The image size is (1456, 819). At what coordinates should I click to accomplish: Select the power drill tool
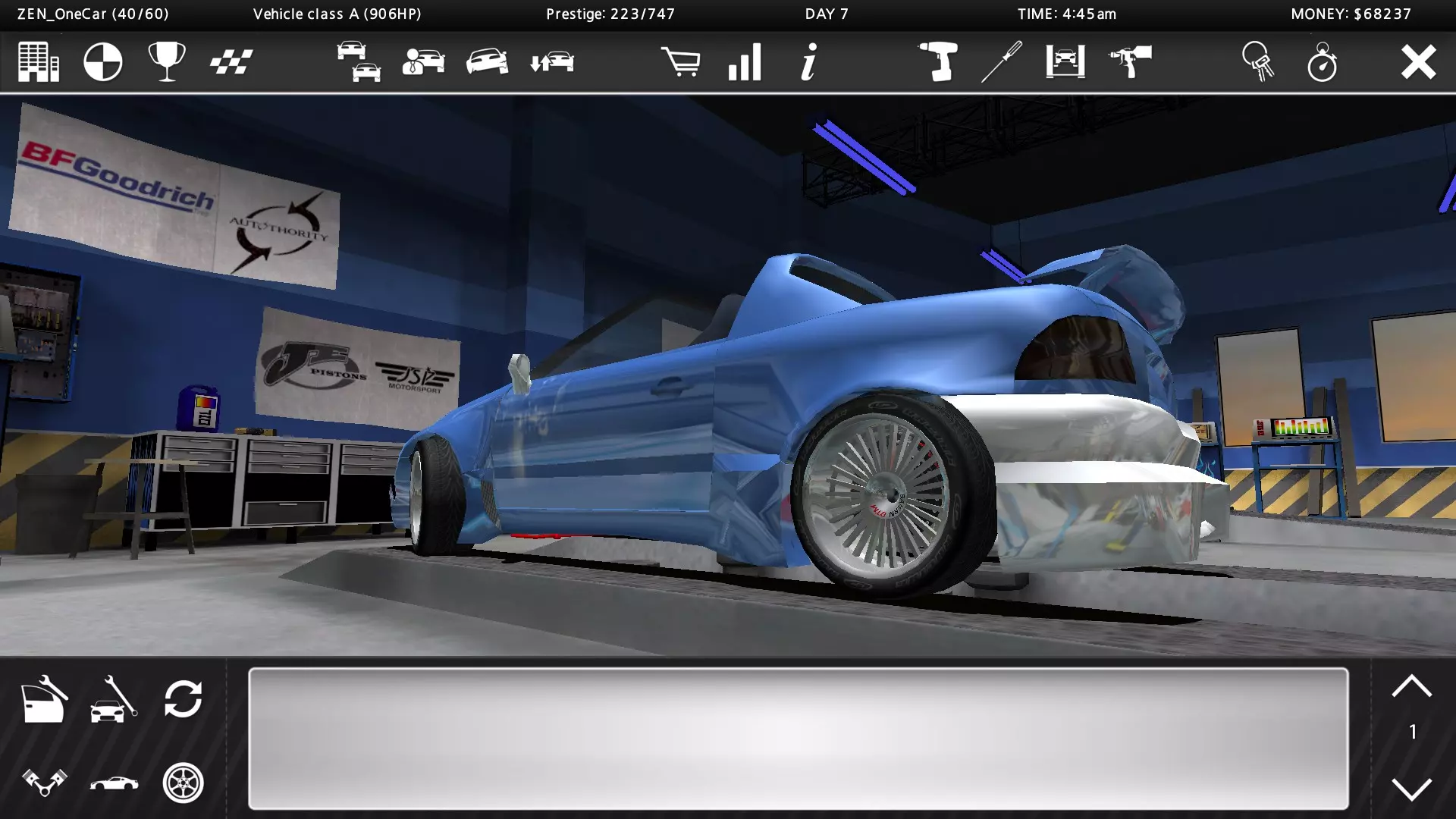(937, 61)
